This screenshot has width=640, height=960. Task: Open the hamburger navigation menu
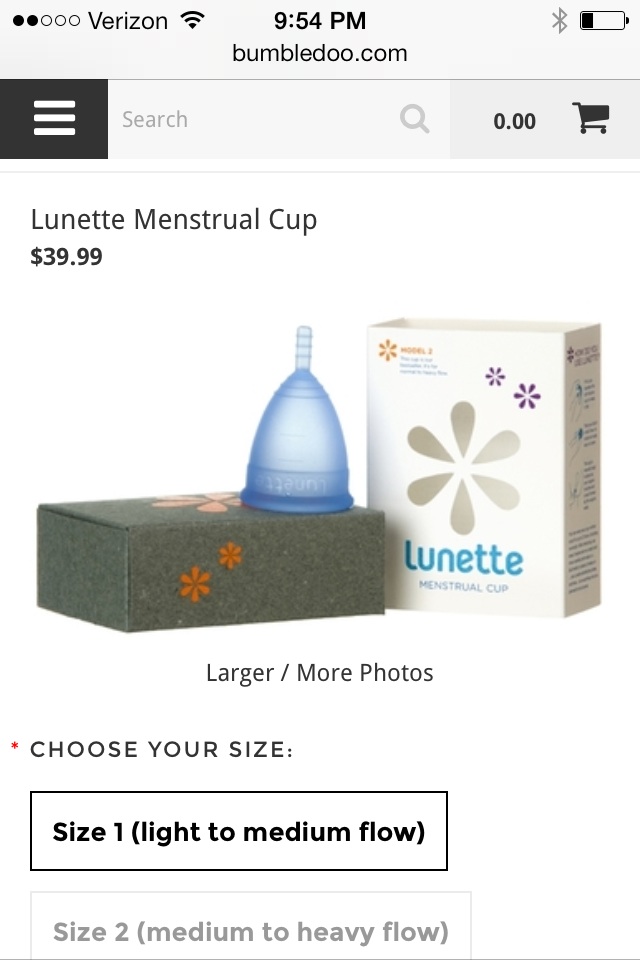tap(54, 119)
